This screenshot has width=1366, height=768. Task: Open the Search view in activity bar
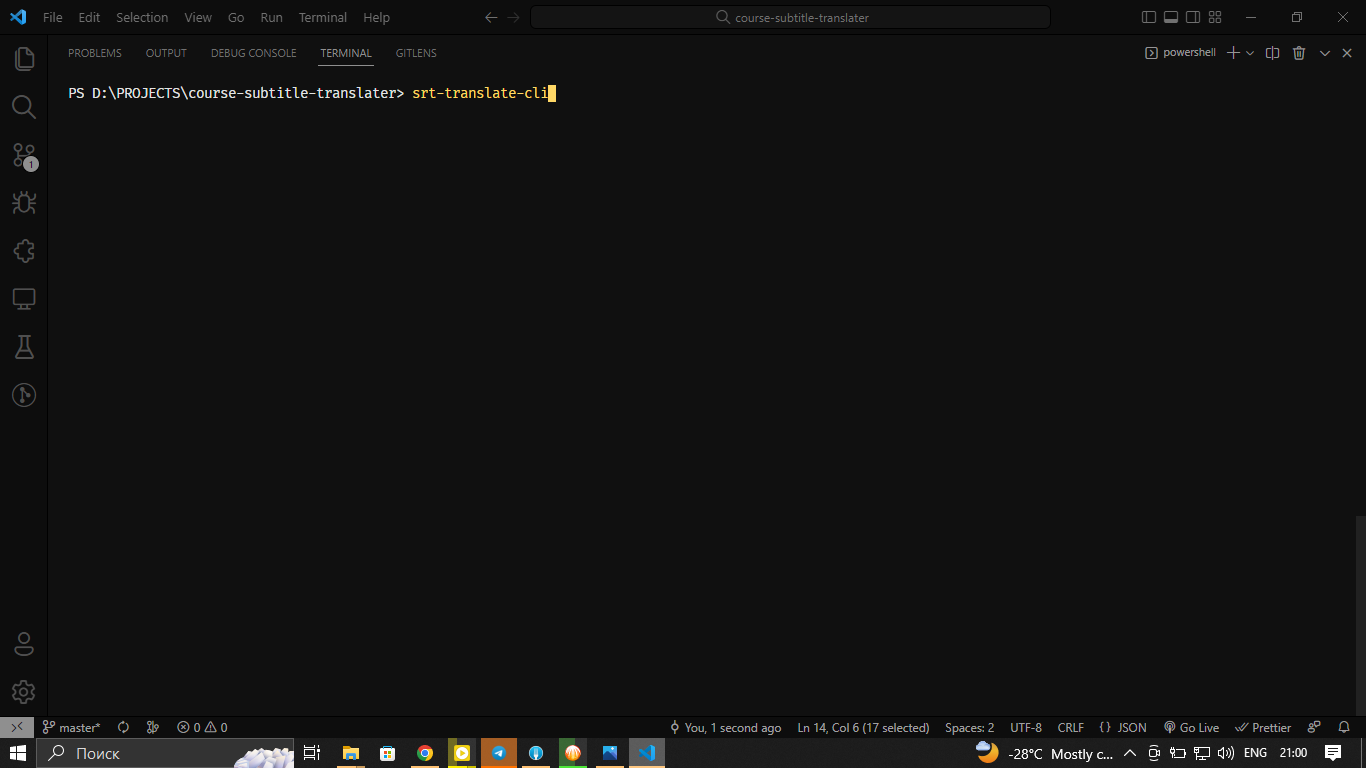tap(24, 107)
